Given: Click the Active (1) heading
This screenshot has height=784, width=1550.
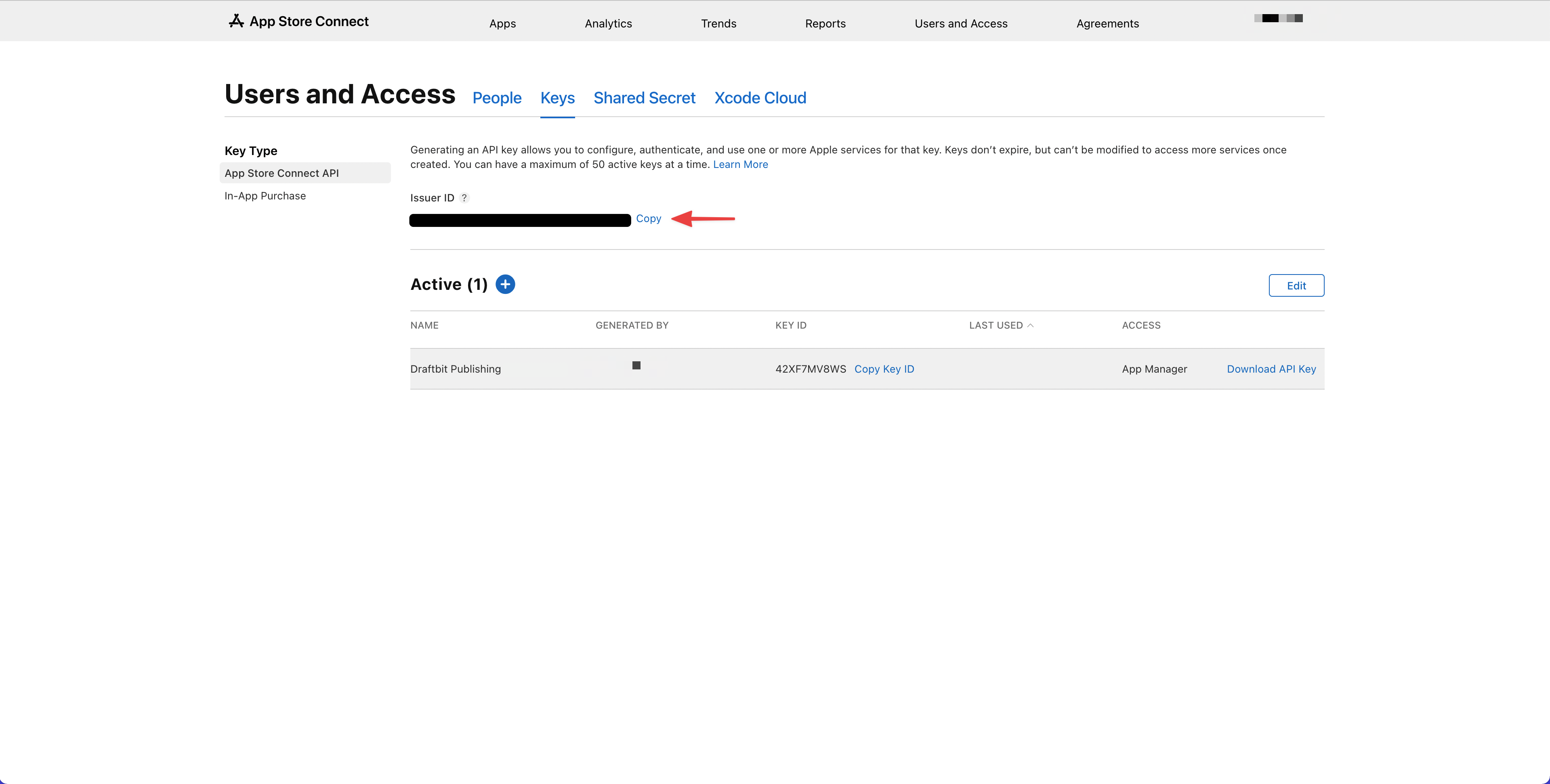Looking at the screenshot, I should (x=449, y=284).
